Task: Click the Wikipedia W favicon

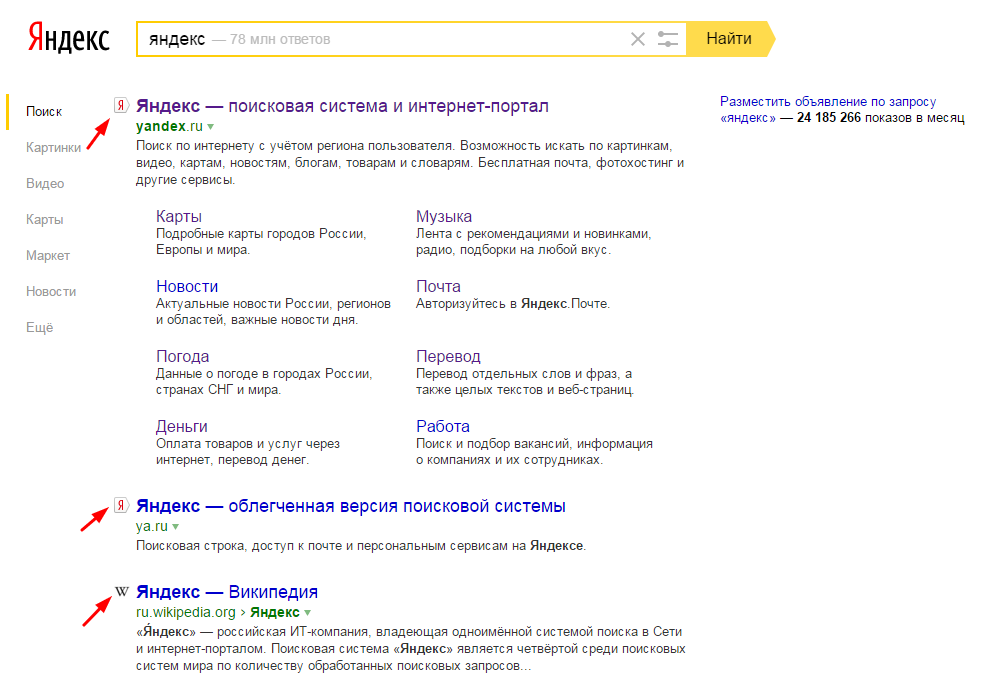Action: (x=122, y=591)
